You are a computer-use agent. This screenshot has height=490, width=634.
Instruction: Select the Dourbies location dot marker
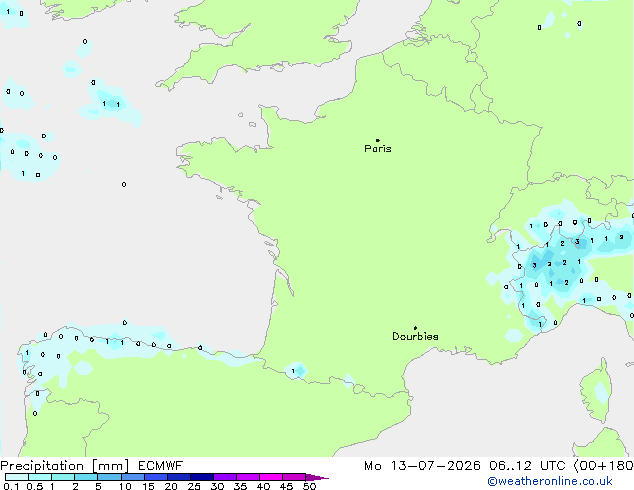pyautogui.click(x=415, y=328)
